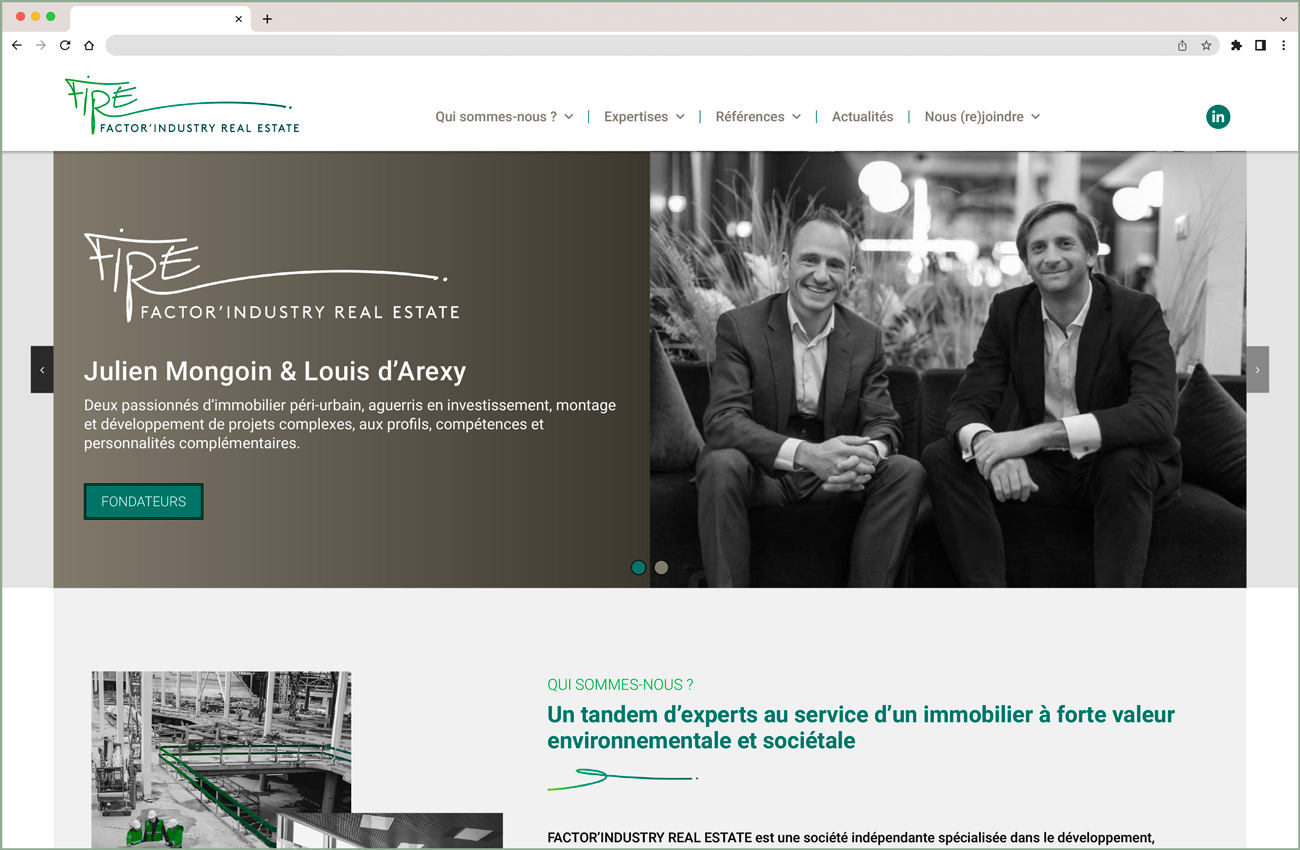Open the browser home page icon
Viewport: 1300px width, 850px height.
[x=89, y=45]
